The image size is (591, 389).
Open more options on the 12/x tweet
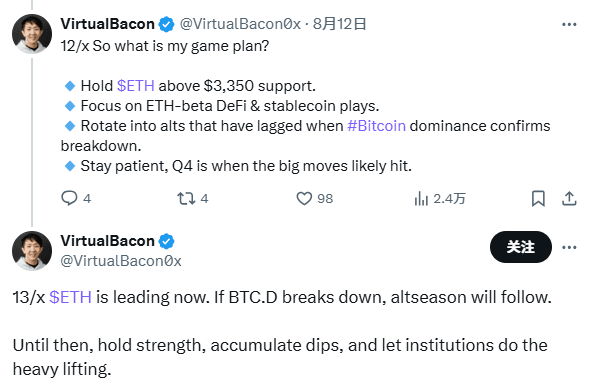569,25
